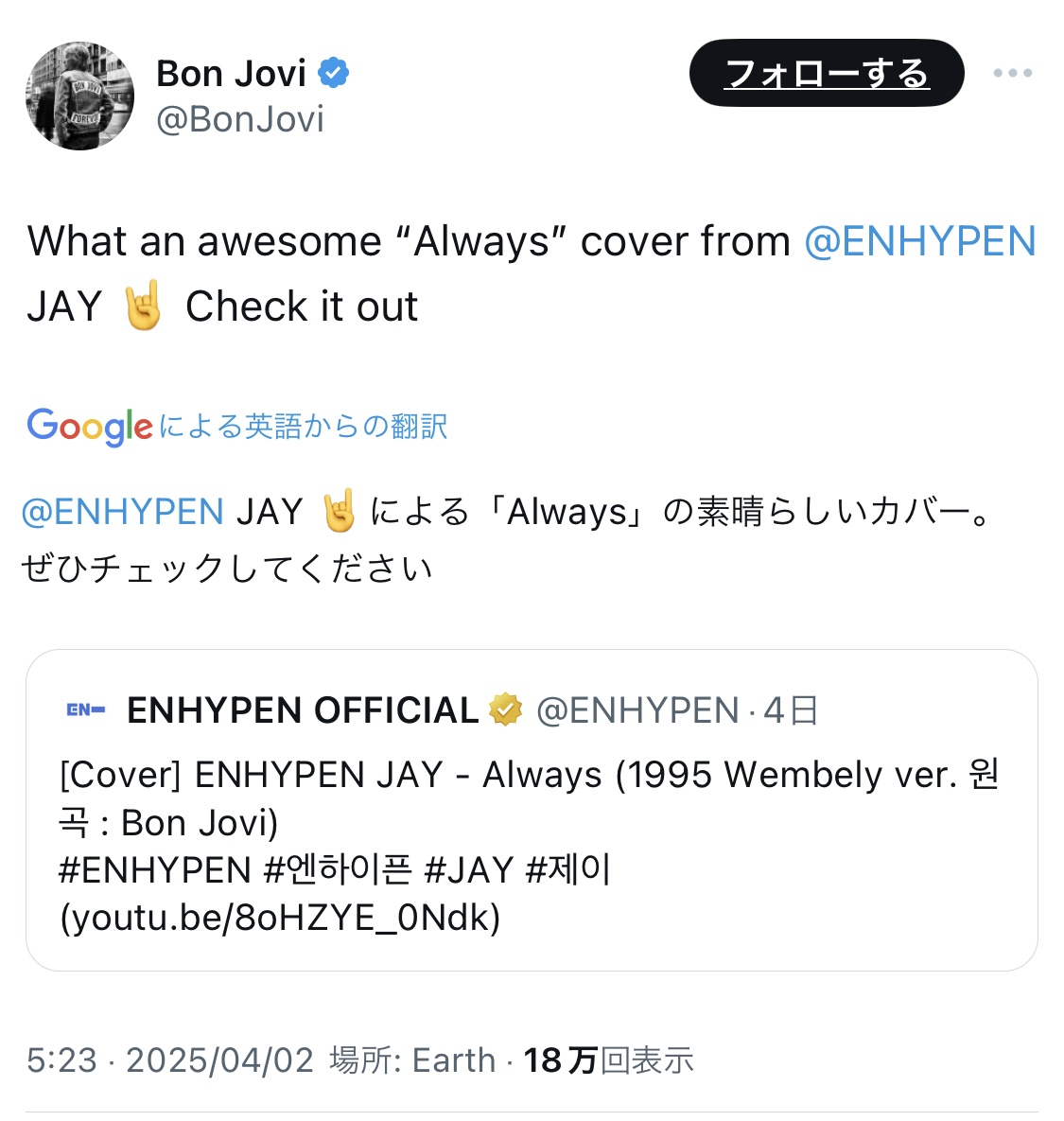Toggle the による英語からの翻訳 translation label
1064x1121 pixels.
[x=303, y=426]
